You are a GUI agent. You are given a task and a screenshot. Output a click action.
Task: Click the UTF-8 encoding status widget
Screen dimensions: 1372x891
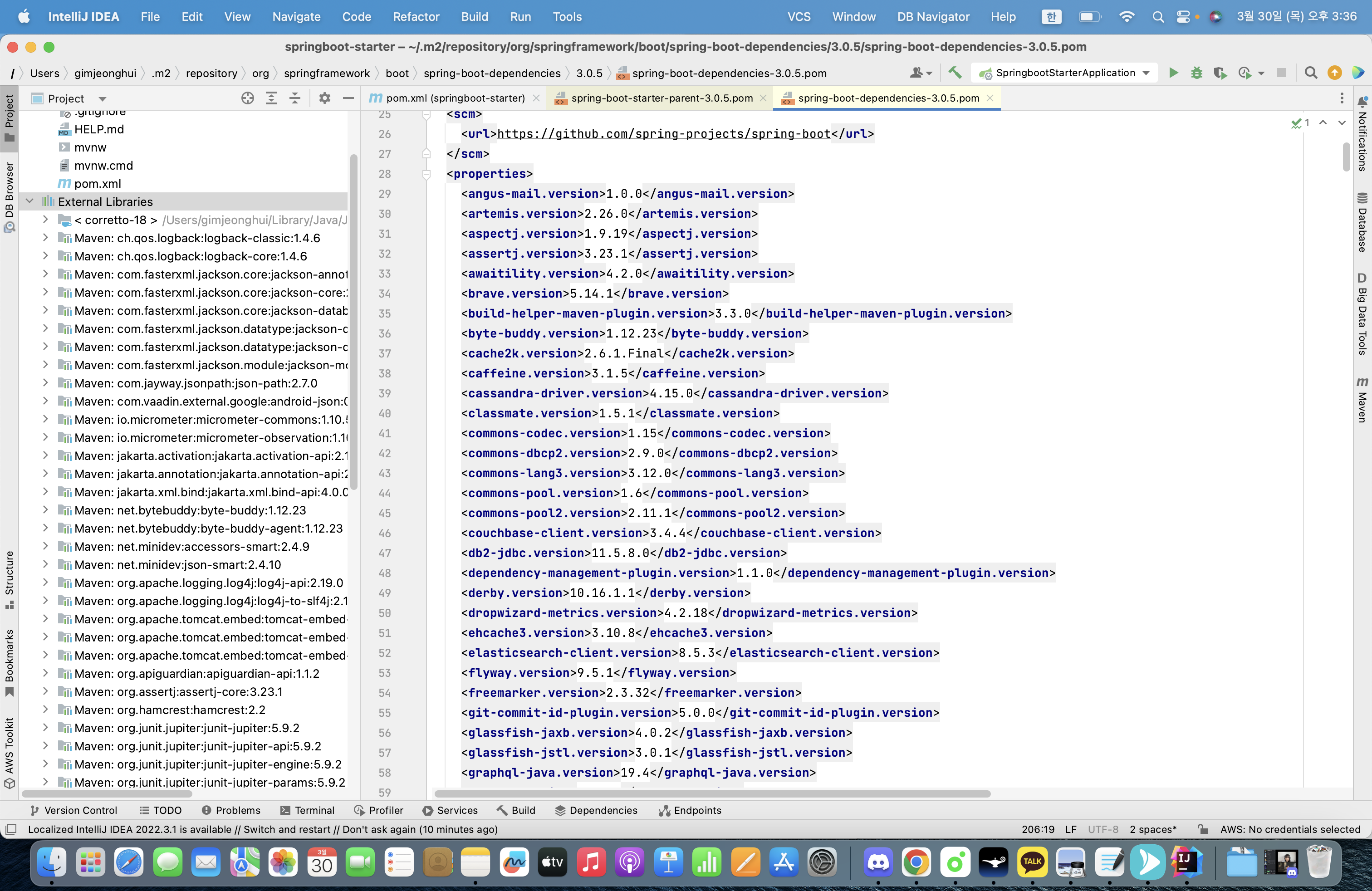point(1103,829)
